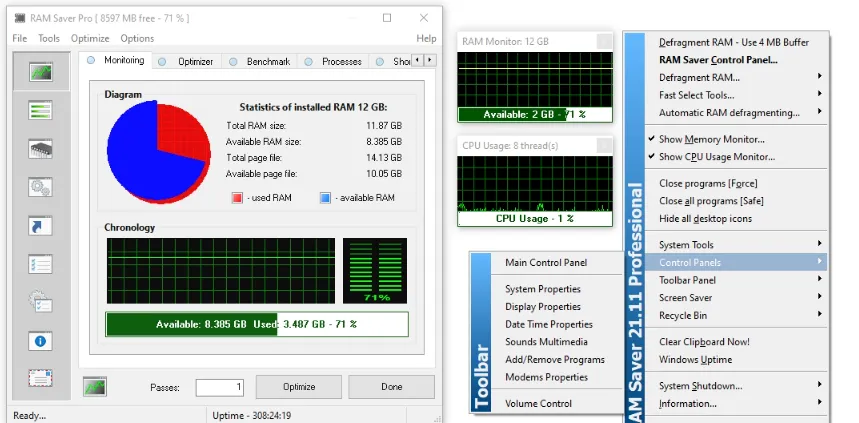Switch to the Monitoring tab
Viewport: 859px width, 423px height.
pos(116,60)
